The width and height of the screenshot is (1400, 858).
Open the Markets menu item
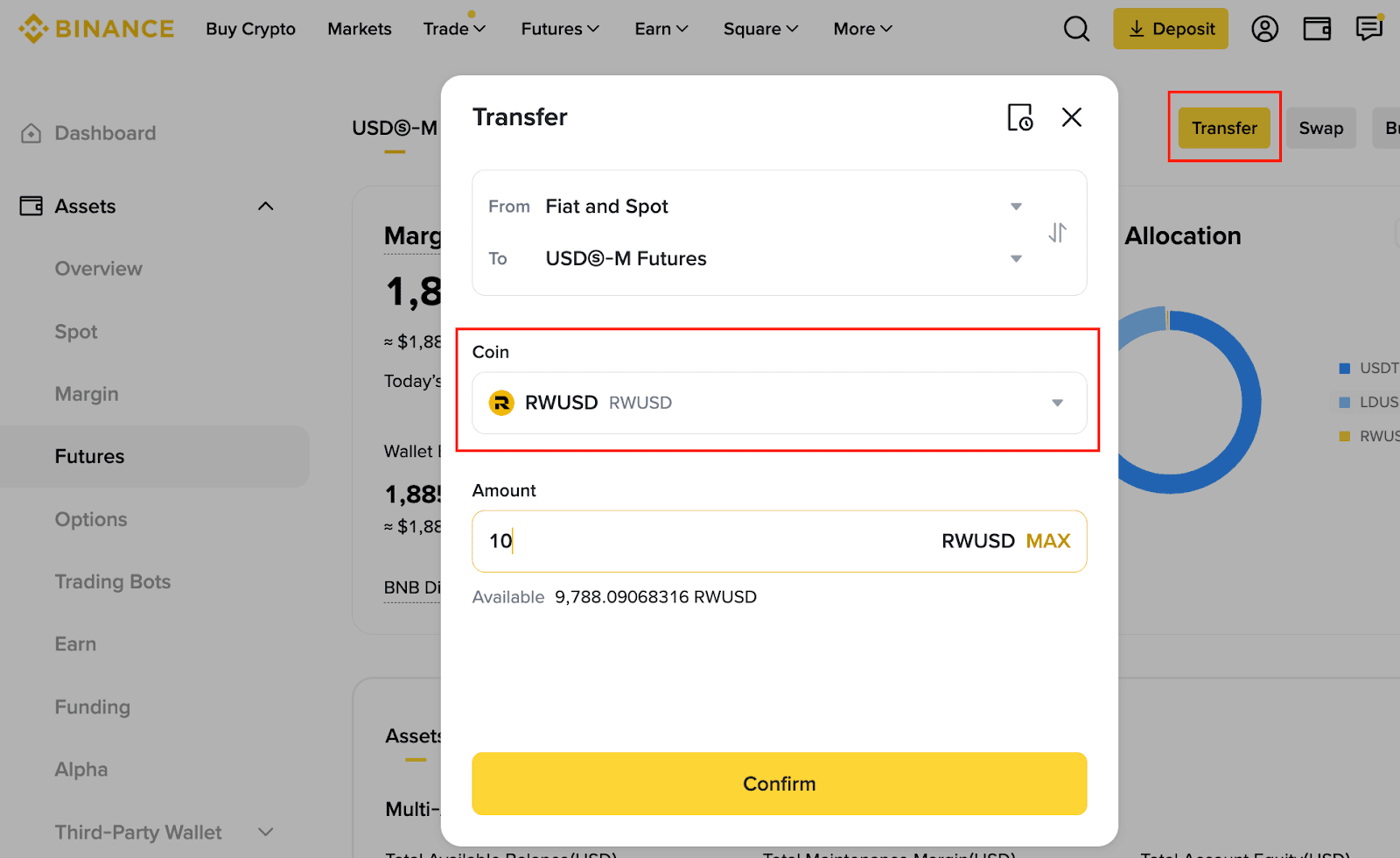[360, 29]
